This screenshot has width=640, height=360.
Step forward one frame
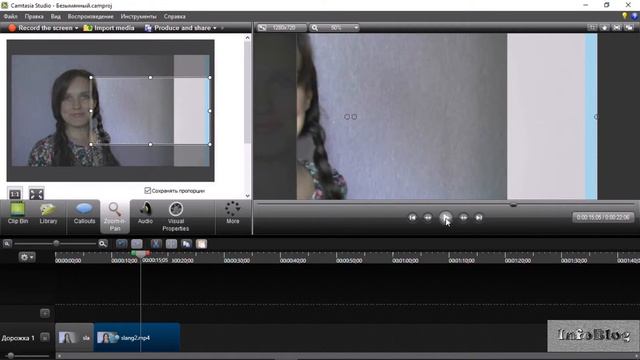464,218
